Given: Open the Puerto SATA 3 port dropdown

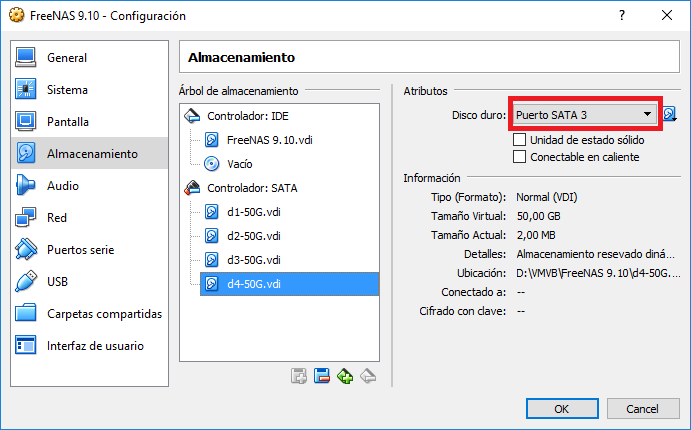Looking at the screenshot, I should (x=585, y=115).
